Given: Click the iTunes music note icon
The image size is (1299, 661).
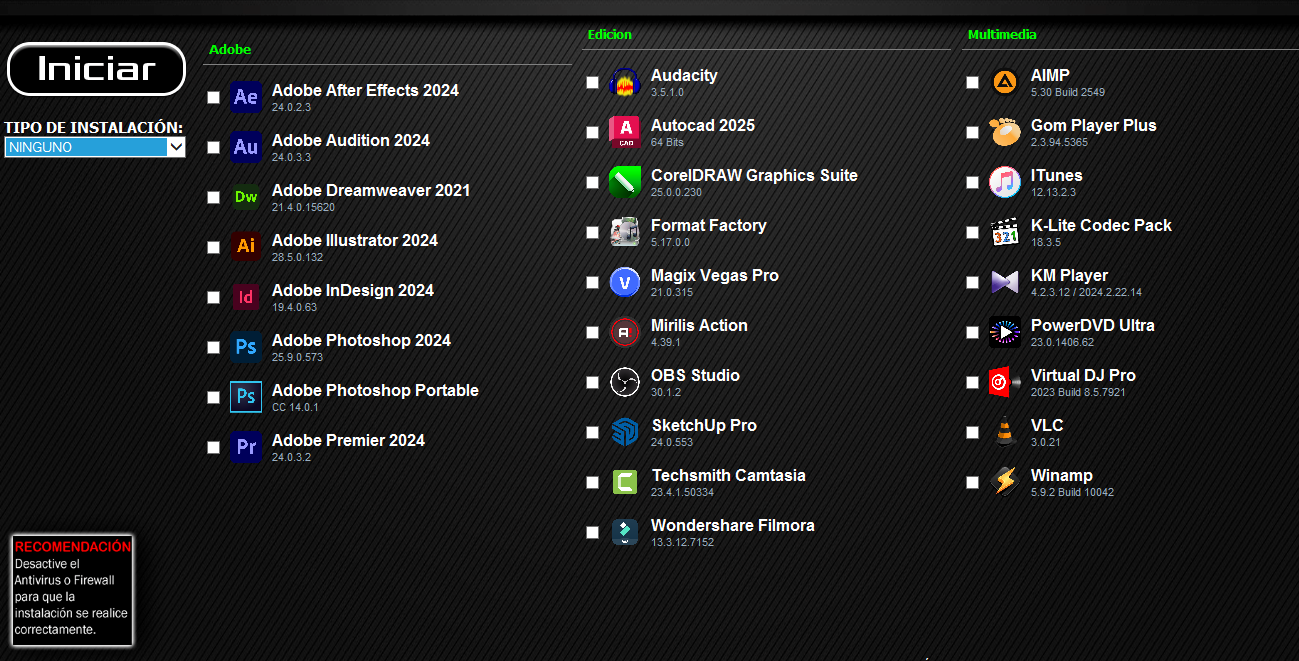Looking at the screenshot, I should click(1005, 182).
